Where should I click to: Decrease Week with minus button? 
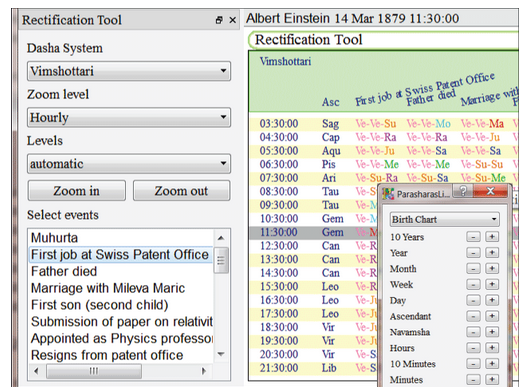pos(473,285)
